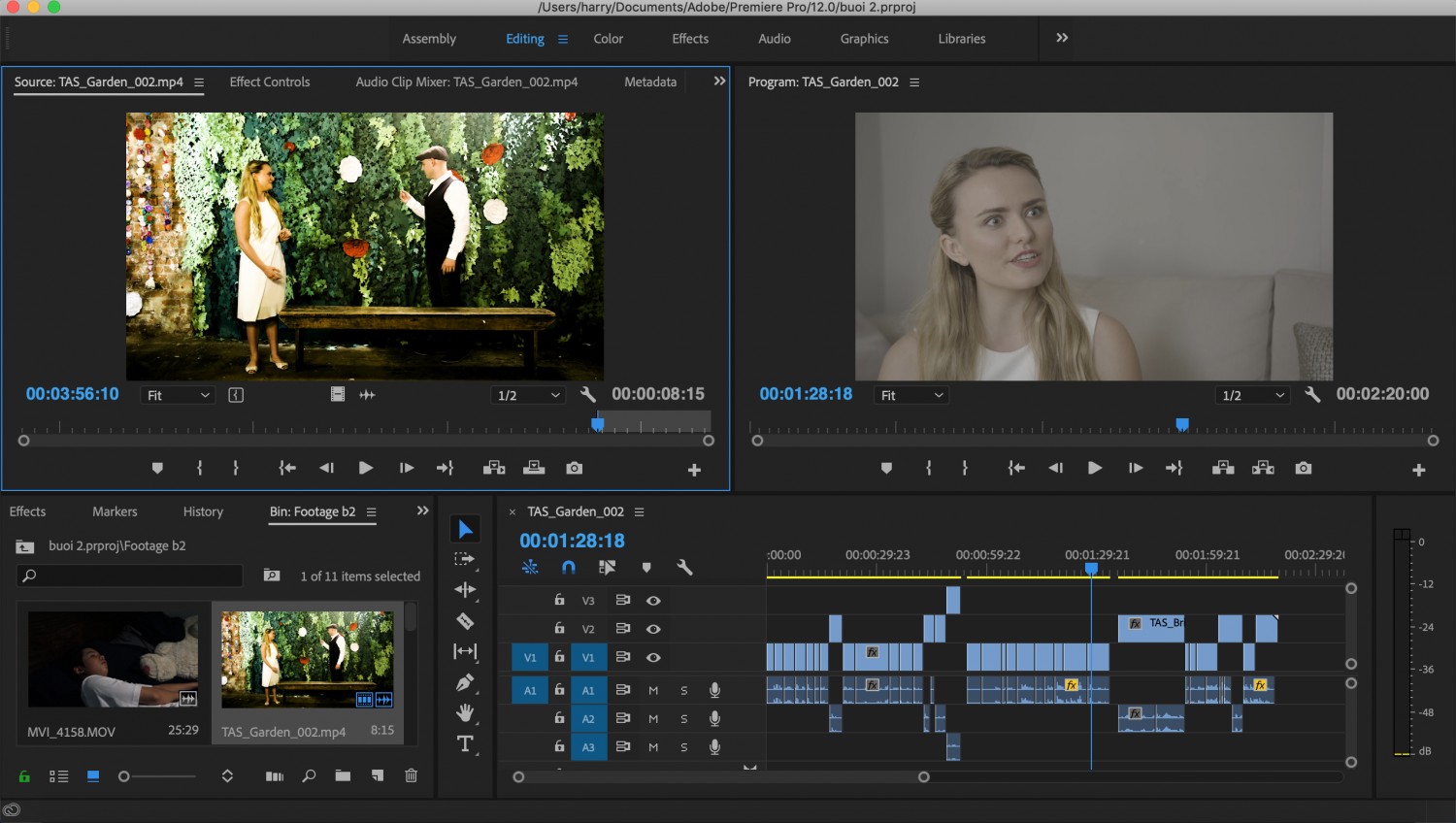1456x823 pixels.
Task: Toggle lock on V1 track
Action: pyautogui.click(x=559, y=657)
